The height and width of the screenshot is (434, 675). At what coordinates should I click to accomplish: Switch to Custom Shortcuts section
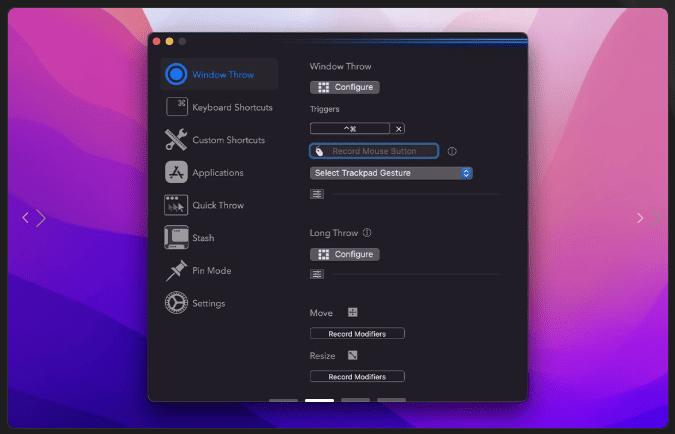[229, 140]
